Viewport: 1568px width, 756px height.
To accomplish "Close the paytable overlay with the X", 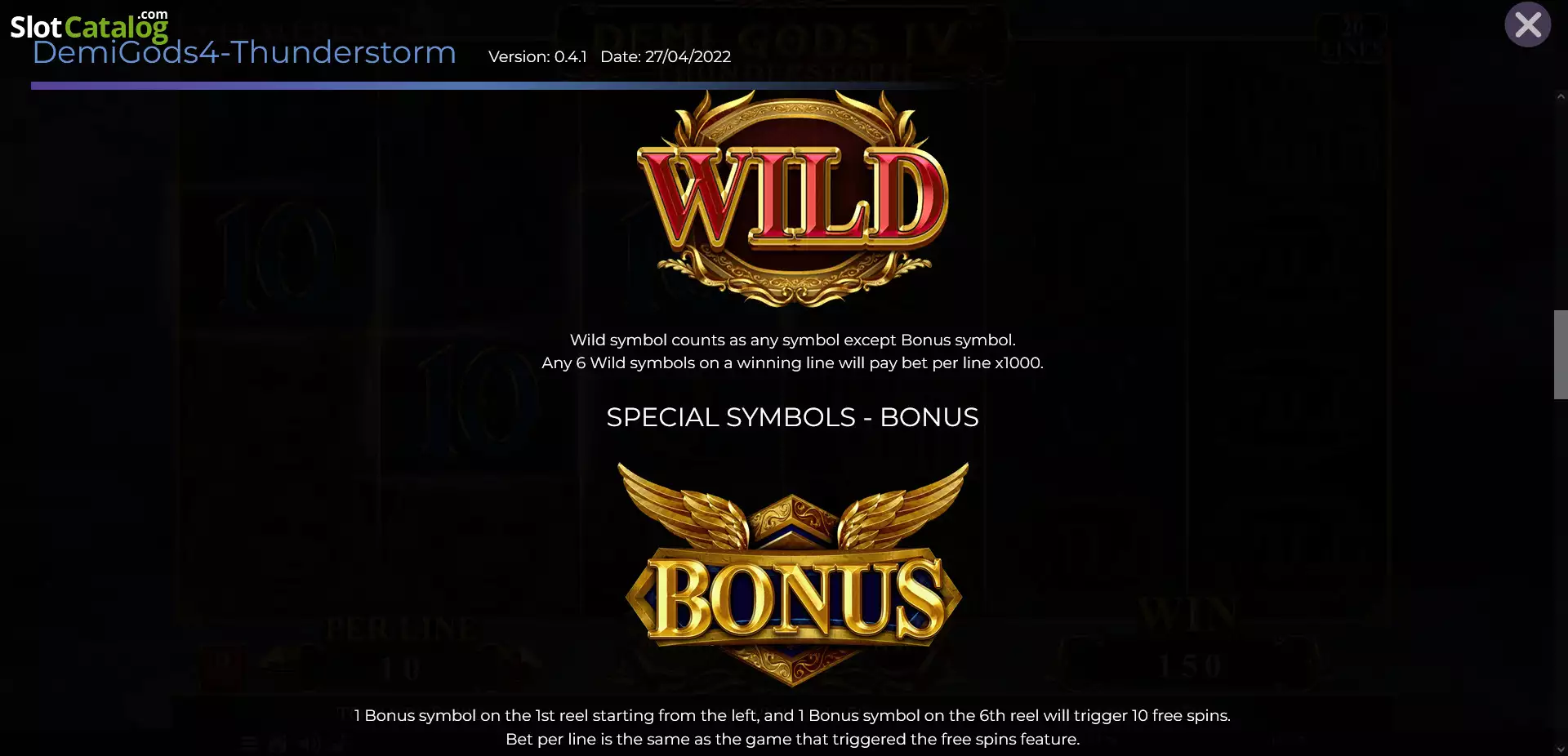I will click(1527, 24).
